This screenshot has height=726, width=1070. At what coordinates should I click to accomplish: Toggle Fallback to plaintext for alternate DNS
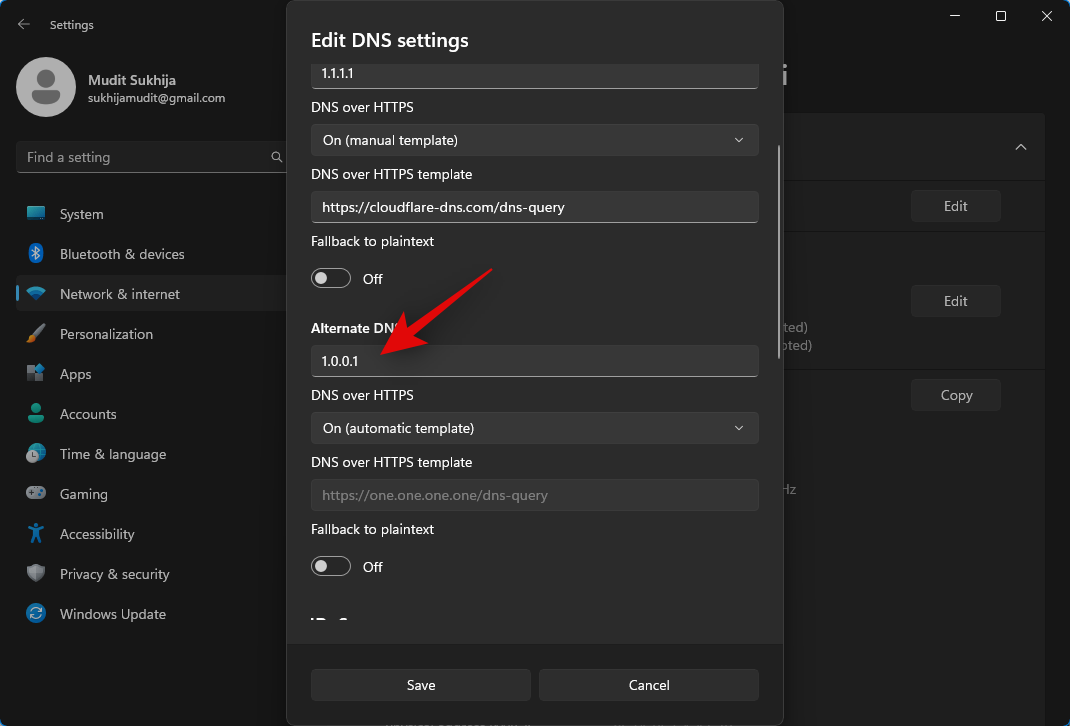[331, 567]
